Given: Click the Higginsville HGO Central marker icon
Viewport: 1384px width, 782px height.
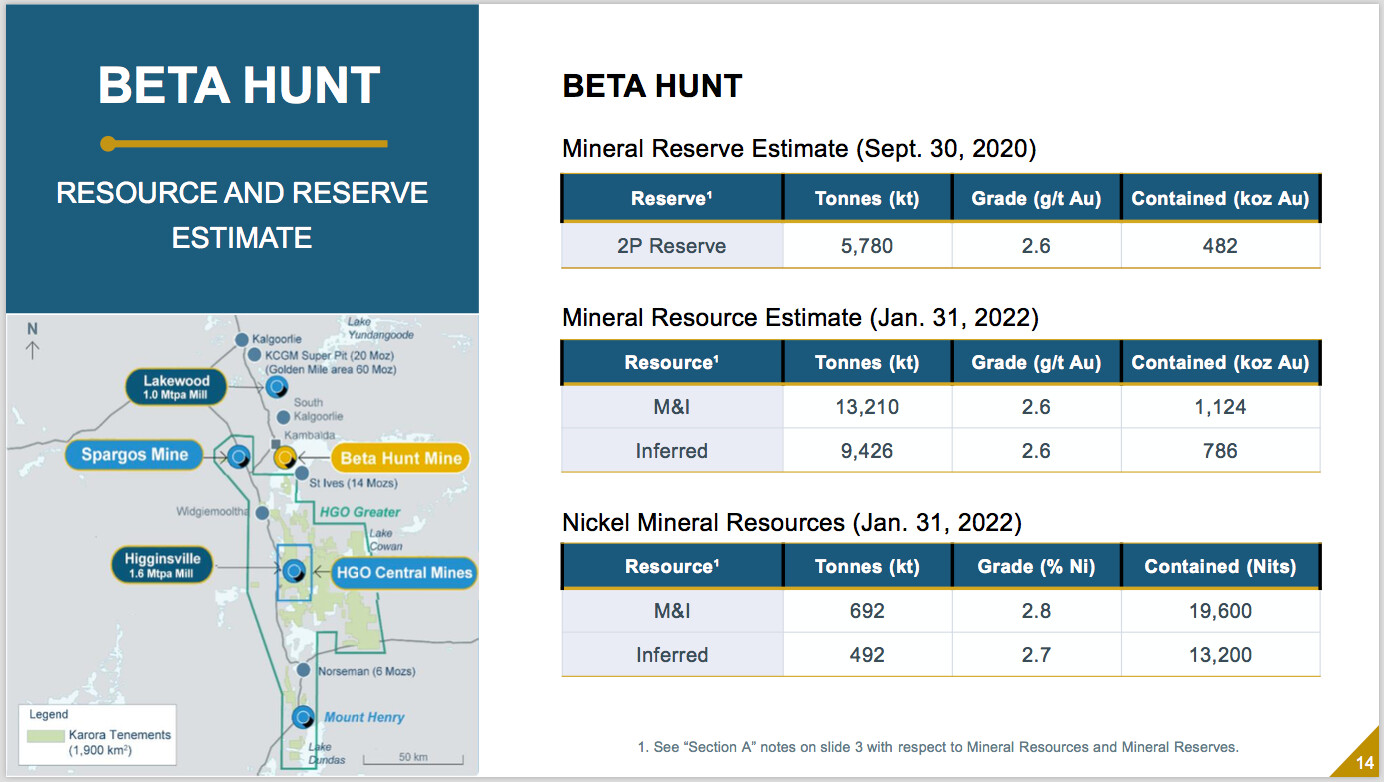Looking at the screenshot, I should (294, 572).
